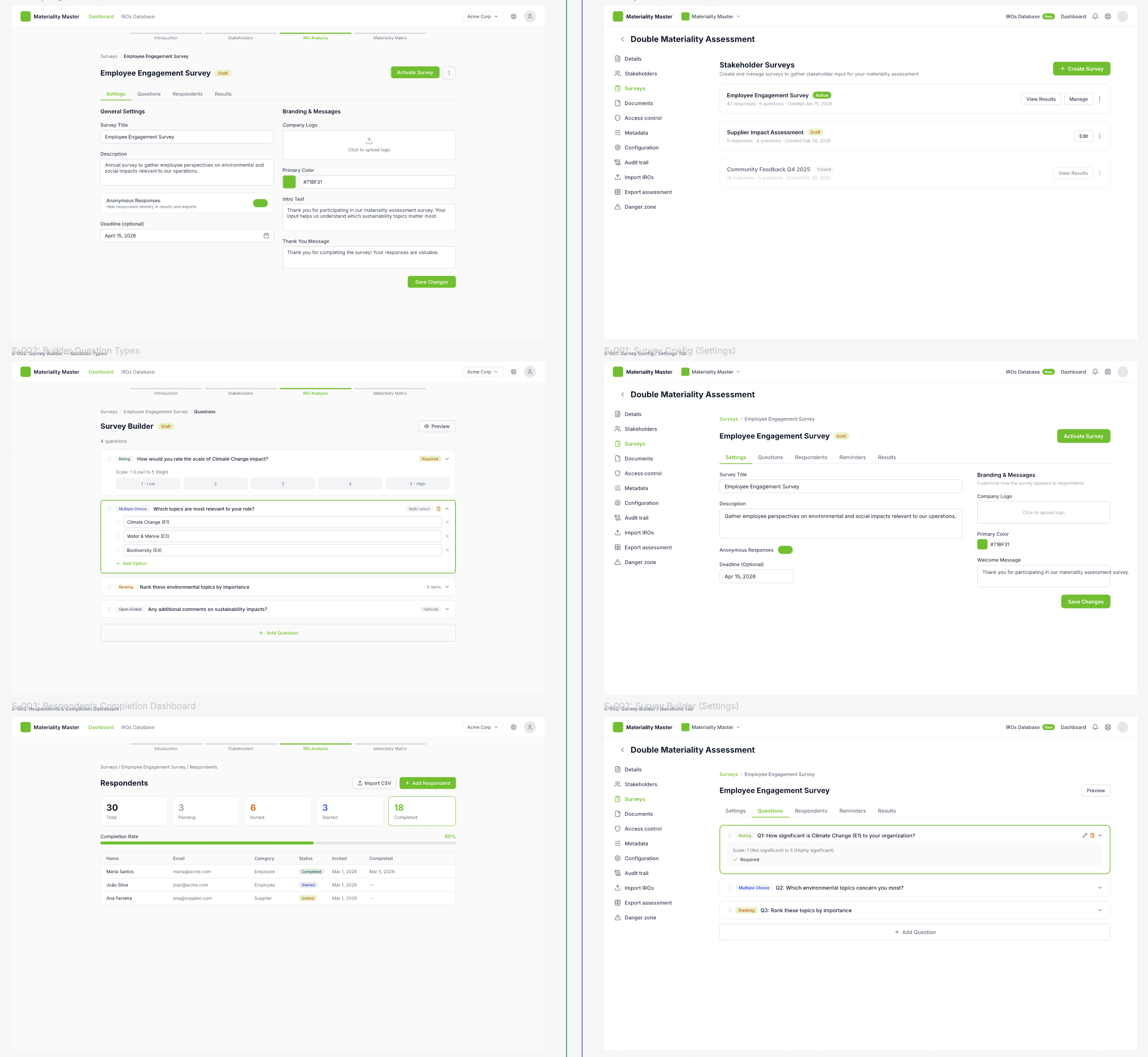Open kebab menu on Community Feedback Q4 2025 card
This screenshot has width=1148, height=1057.
[x=1099, y=173]
